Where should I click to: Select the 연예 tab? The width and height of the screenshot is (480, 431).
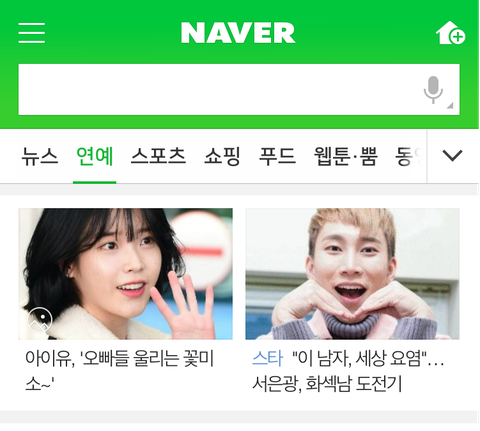pos(95,156)
